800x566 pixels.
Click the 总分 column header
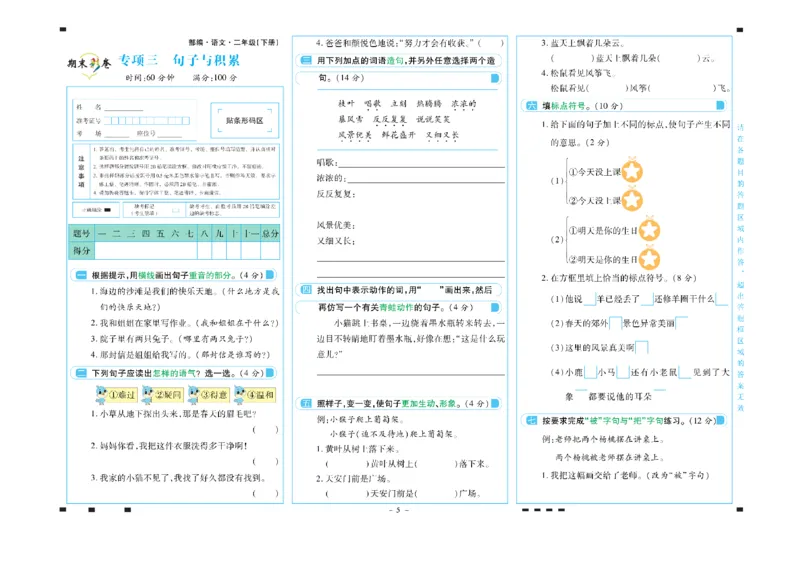tap(270, 233)
